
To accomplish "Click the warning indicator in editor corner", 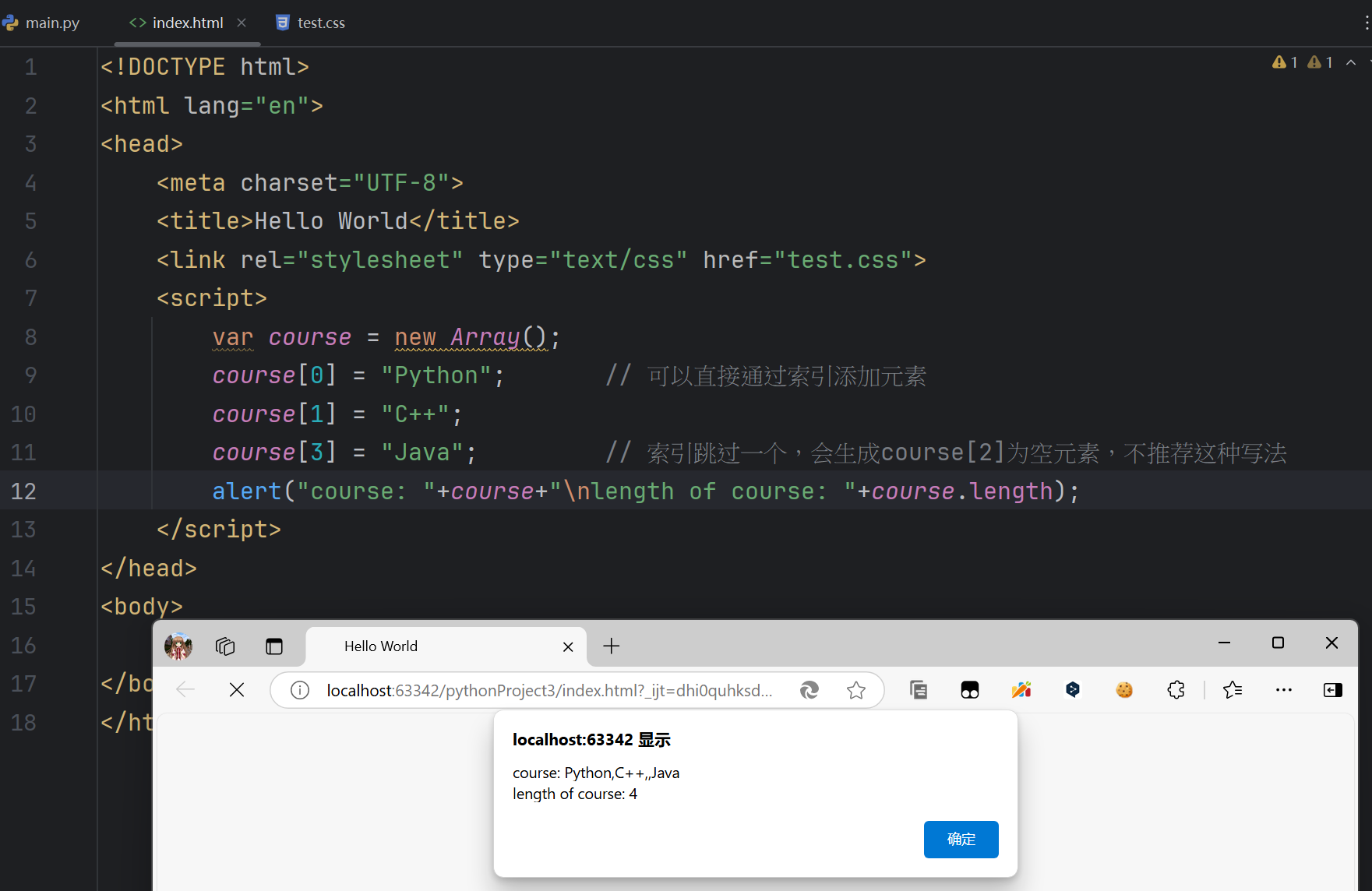I will click(1285, 62).
